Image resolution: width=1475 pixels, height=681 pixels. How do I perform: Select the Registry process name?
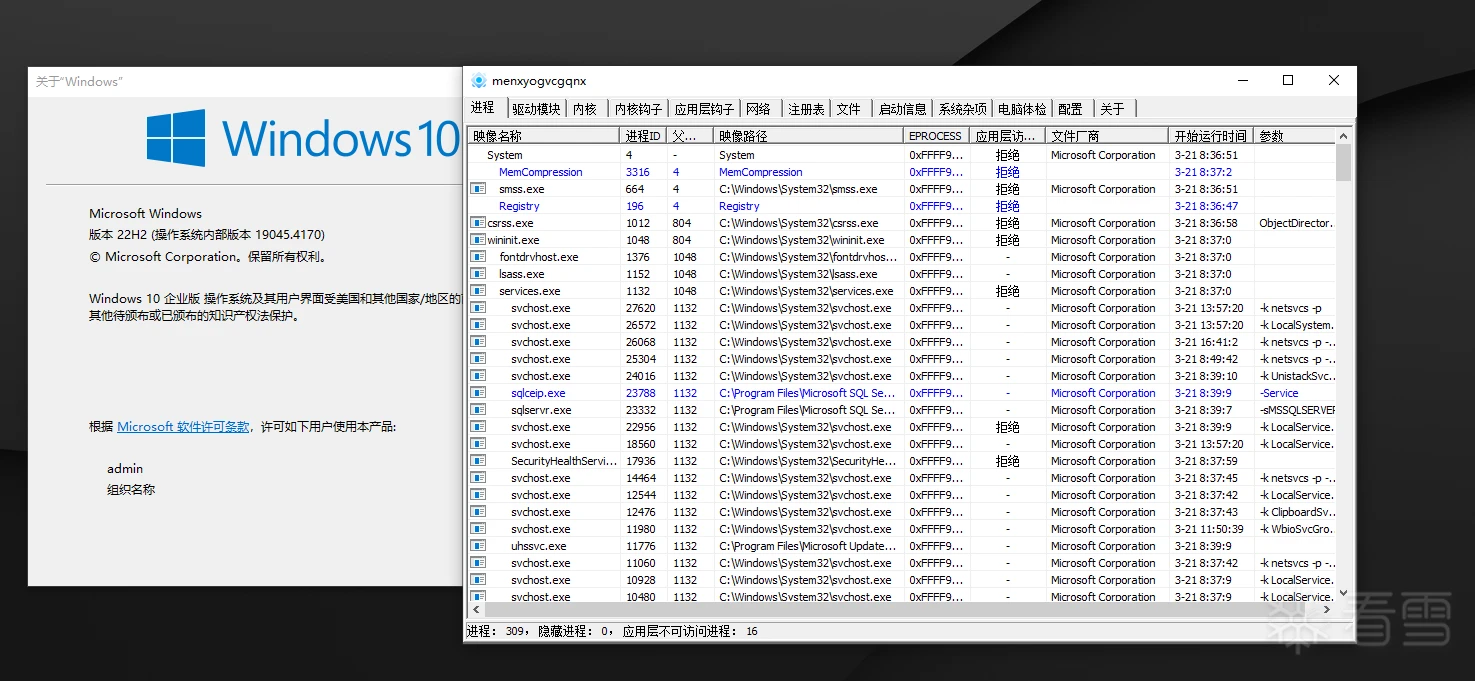519,206
